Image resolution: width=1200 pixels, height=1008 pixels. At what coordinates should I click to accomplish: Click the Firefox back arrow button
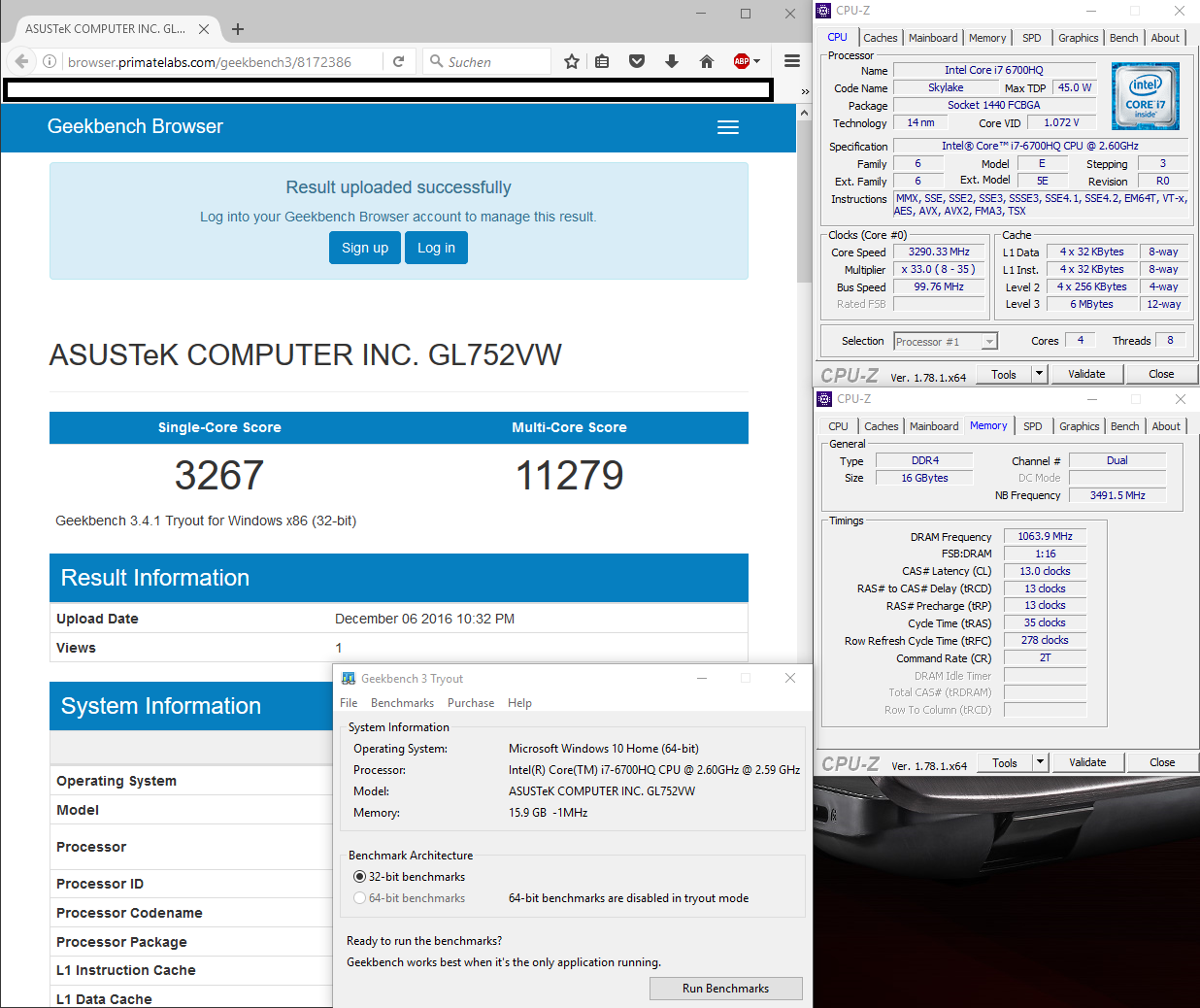21,61
